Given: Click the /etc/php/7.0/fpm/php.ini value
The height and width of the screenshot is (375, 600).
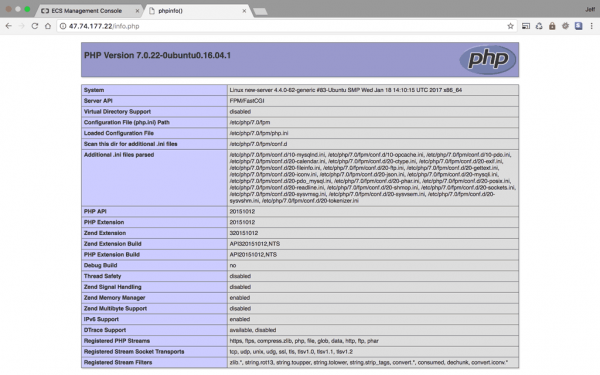Looking at the screenshot, I should pyautogui.click(x=259, y=133).
